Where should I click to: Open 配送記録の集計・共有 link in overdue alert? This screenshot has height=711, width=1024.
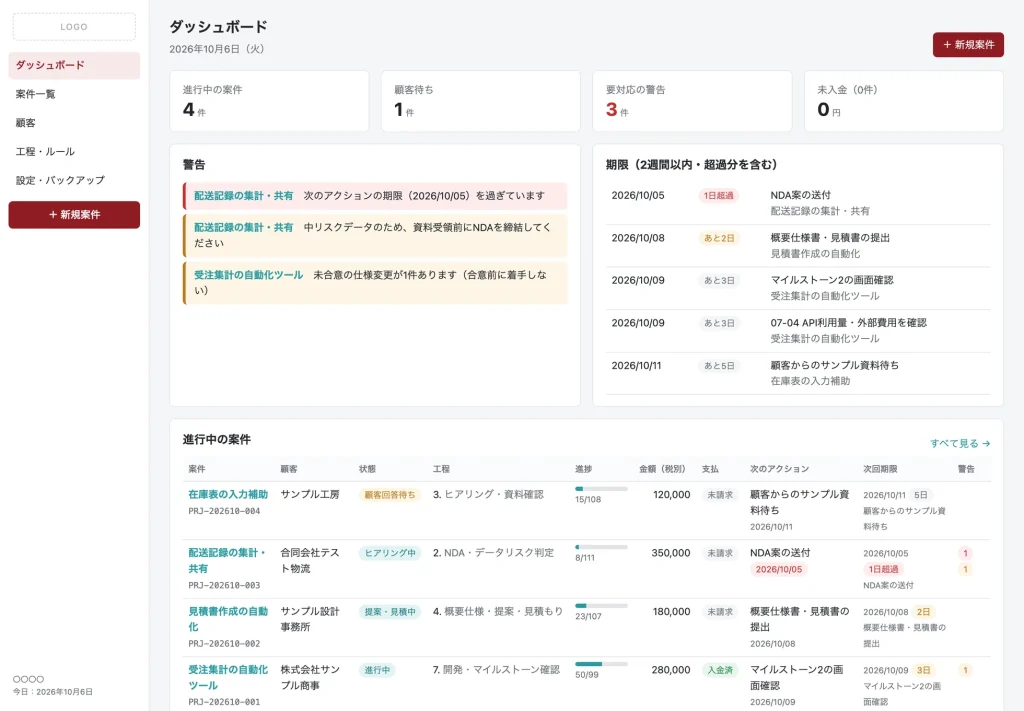(x=244, y=196)
